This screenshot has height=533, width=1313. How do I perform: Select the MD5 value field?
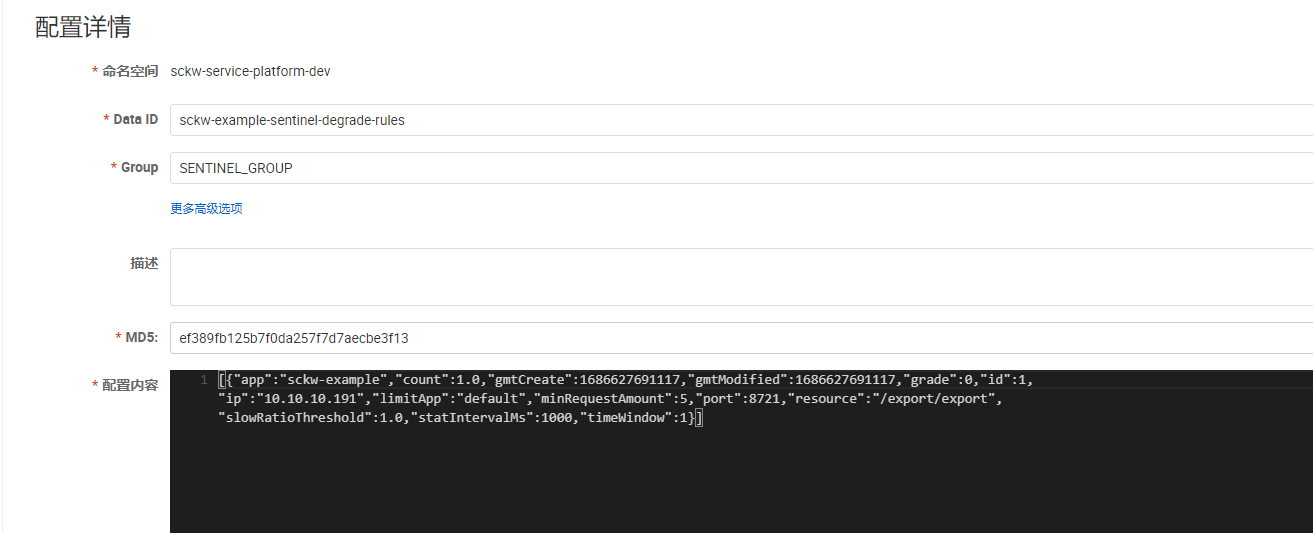(x=740, y=338)
